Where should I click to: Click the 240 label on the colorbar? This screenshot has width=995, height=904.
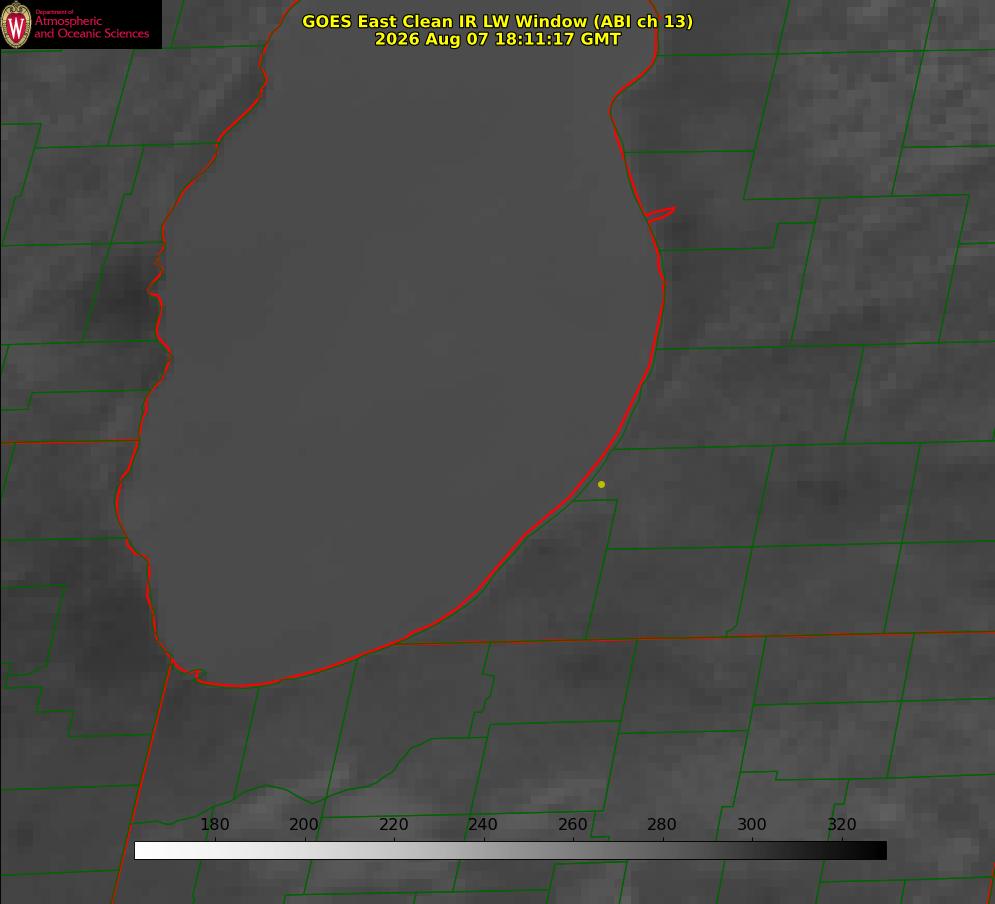pos(483,824)
